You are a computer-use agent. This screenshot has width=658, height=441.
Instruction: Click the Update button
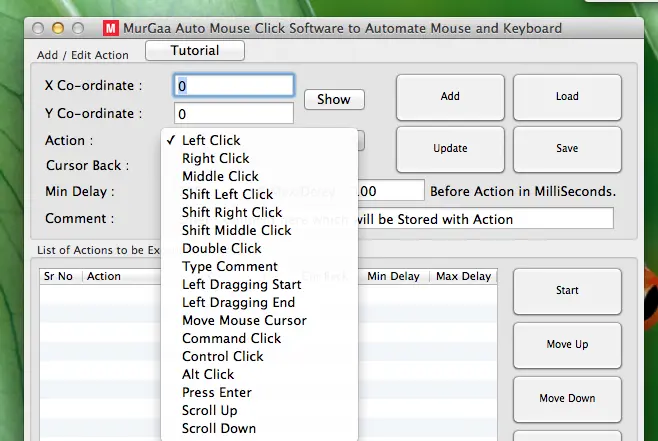pyautogui.click(x=450, y=149)
